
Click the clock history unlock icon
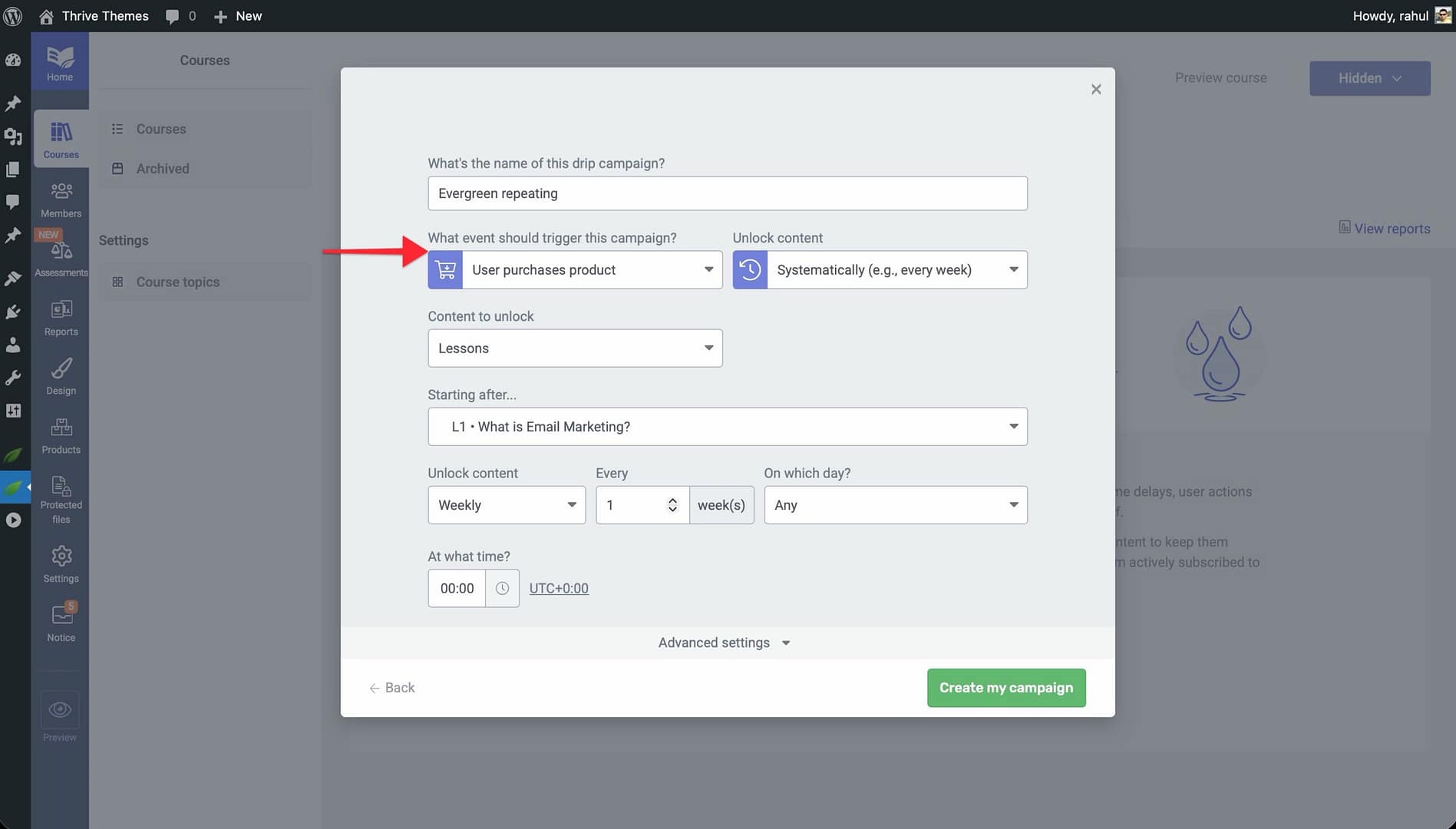(750, 270)
